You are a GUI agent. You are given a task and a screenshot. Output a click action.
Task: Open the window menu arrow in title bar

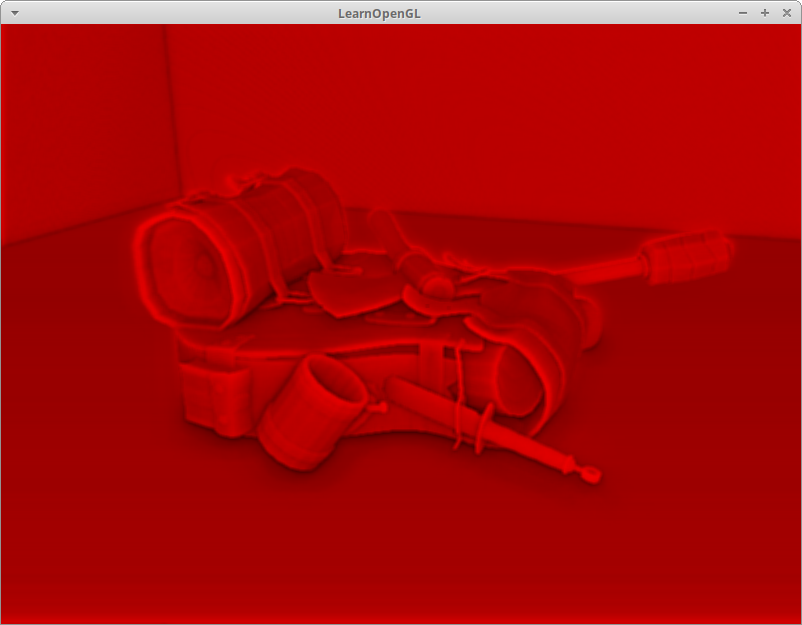click(x=14, y=12)
